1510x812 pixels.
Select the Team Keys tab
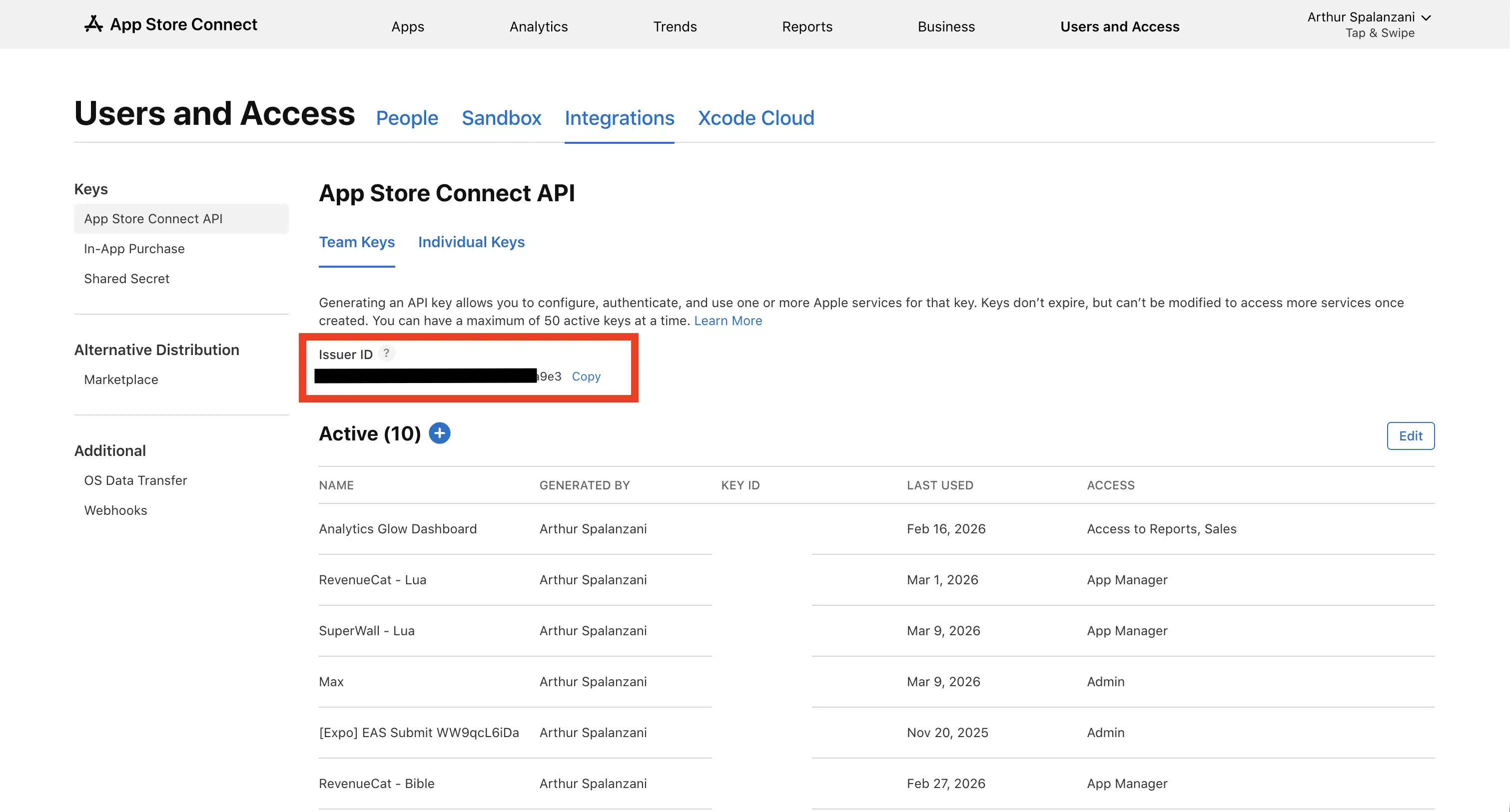pos(357,242)
